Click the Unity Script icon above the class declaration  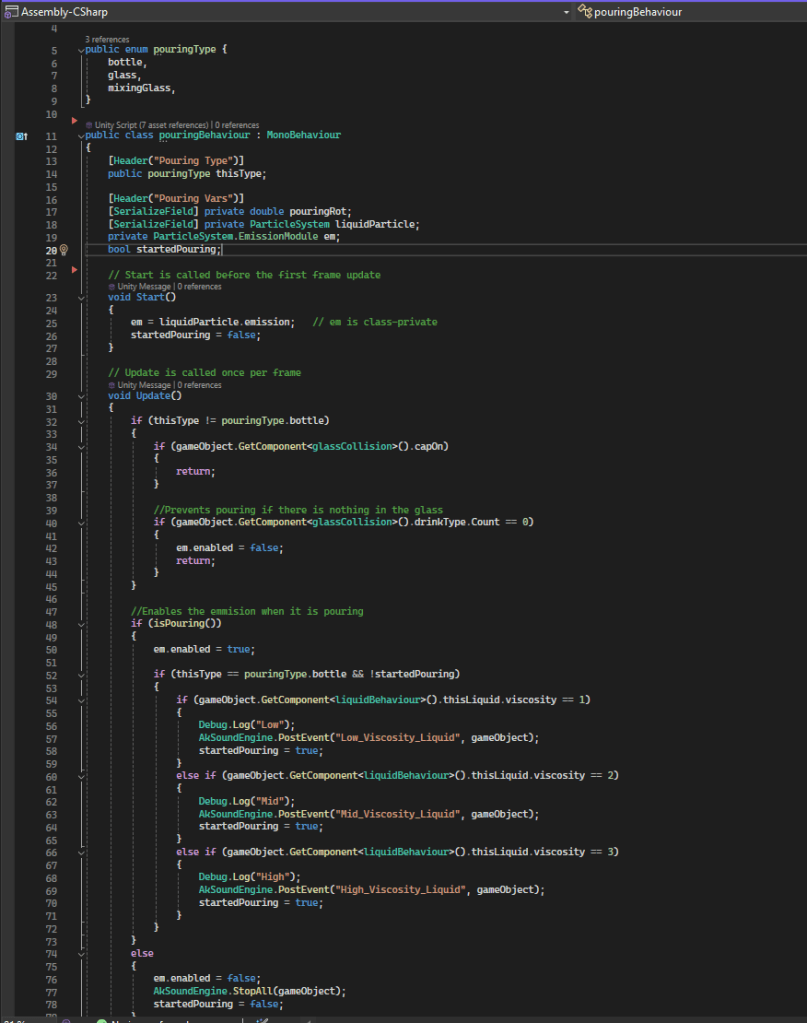(88, 125)
